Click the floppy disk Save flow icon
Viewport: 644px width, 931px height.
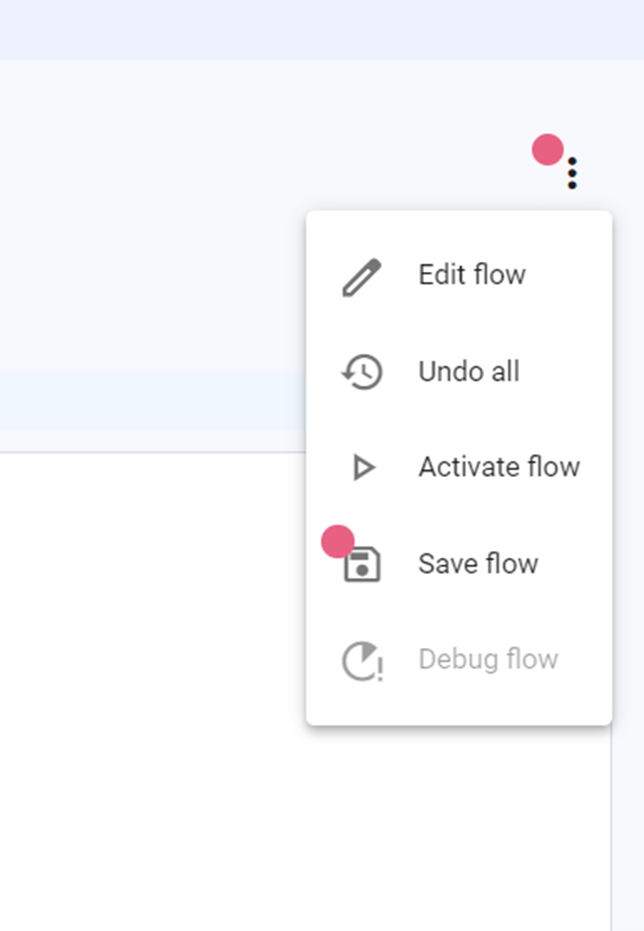click(x=362, y=564)
